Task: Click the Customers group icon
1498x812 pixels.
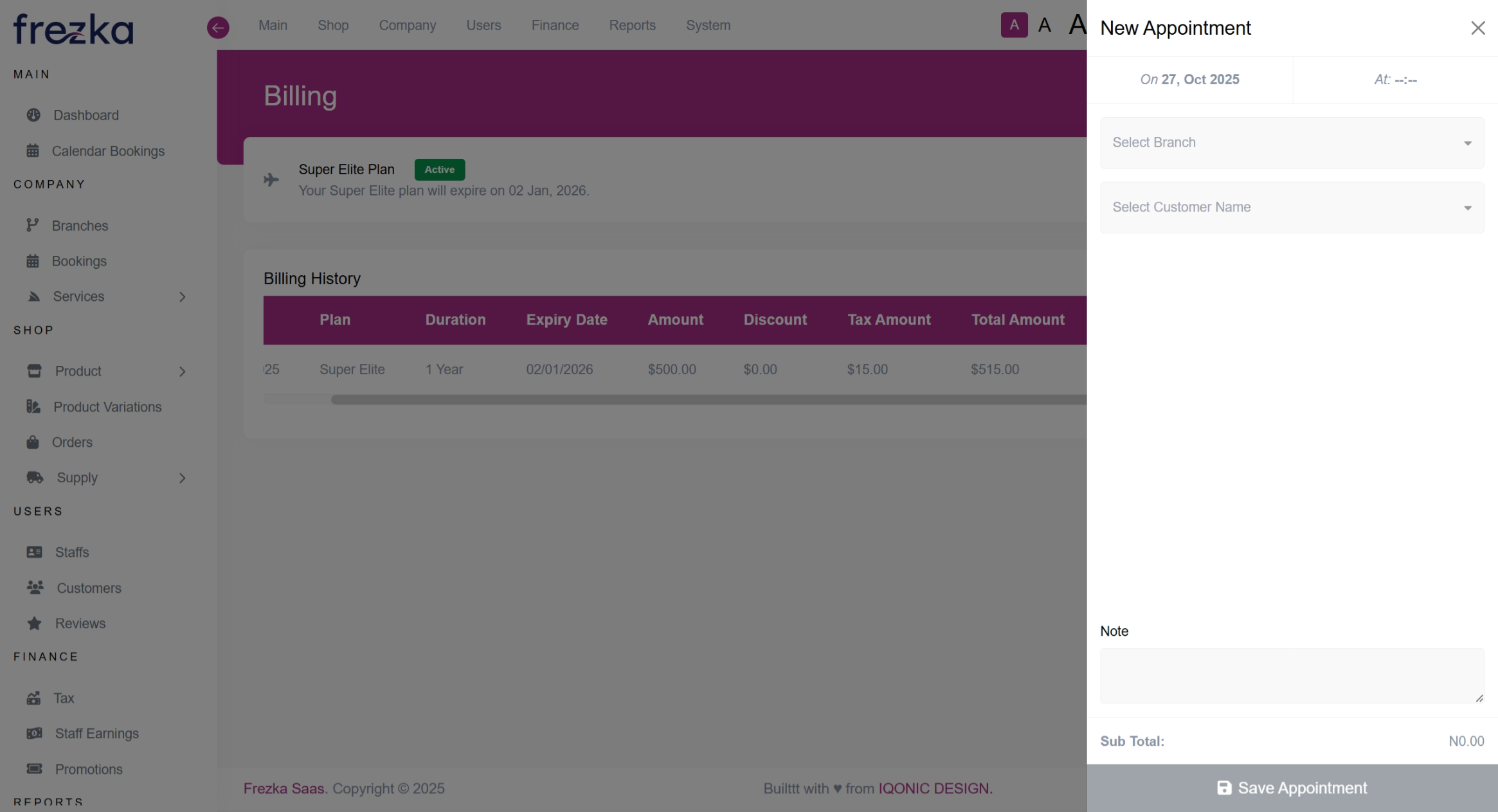Action: click(35, 588)
